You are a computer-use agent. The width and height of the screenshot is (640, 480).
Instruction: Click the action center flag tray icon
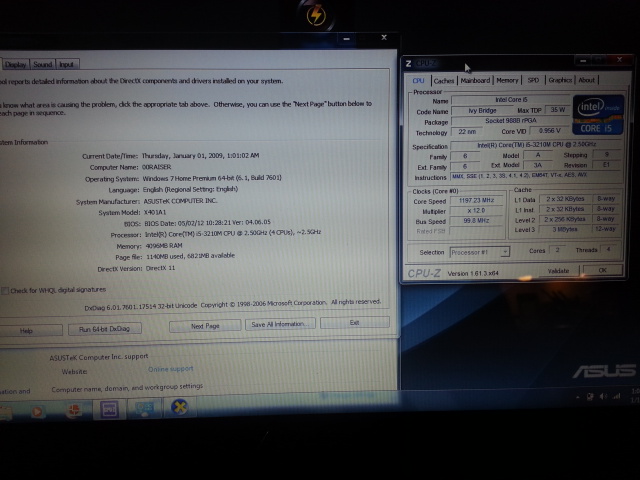point(590,397)
